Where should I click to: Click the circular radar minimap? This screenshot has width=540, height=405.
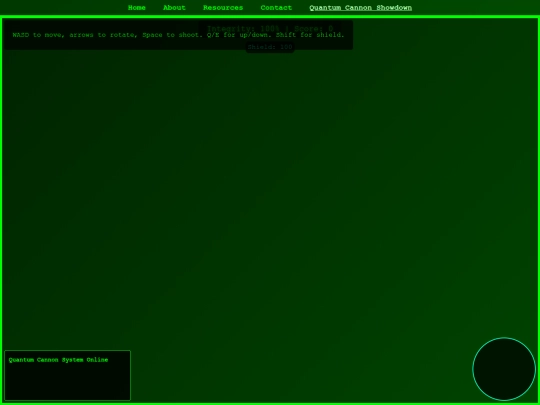pos(504,369)
